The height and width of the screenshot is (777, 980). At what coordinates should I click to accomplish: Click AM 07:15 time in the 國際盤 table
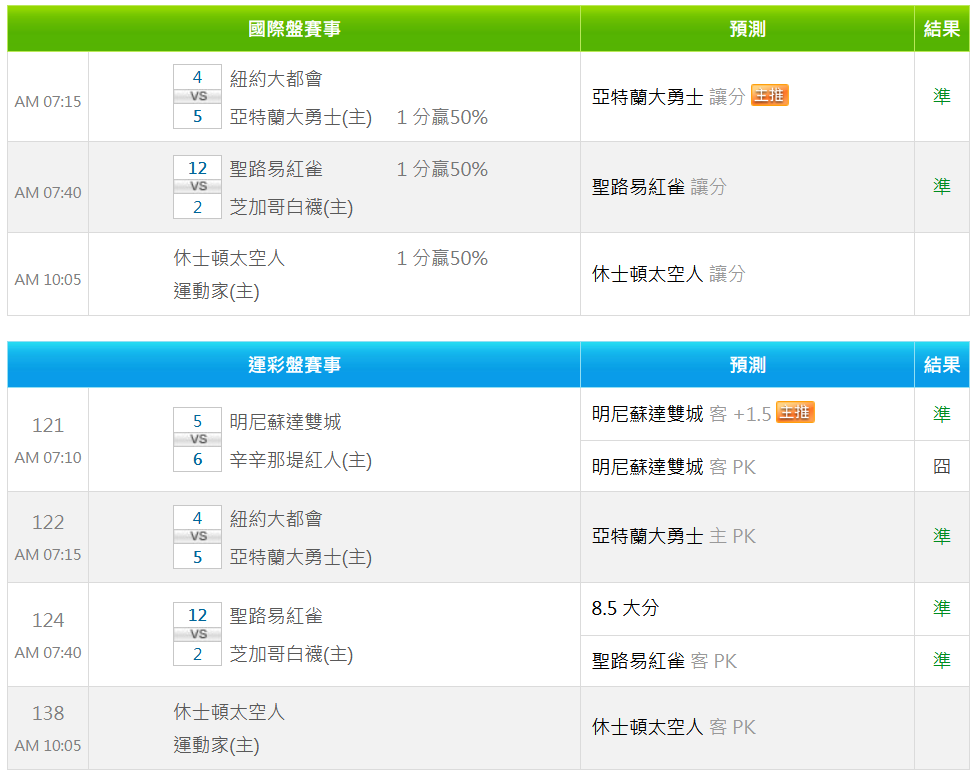[48, 101]
